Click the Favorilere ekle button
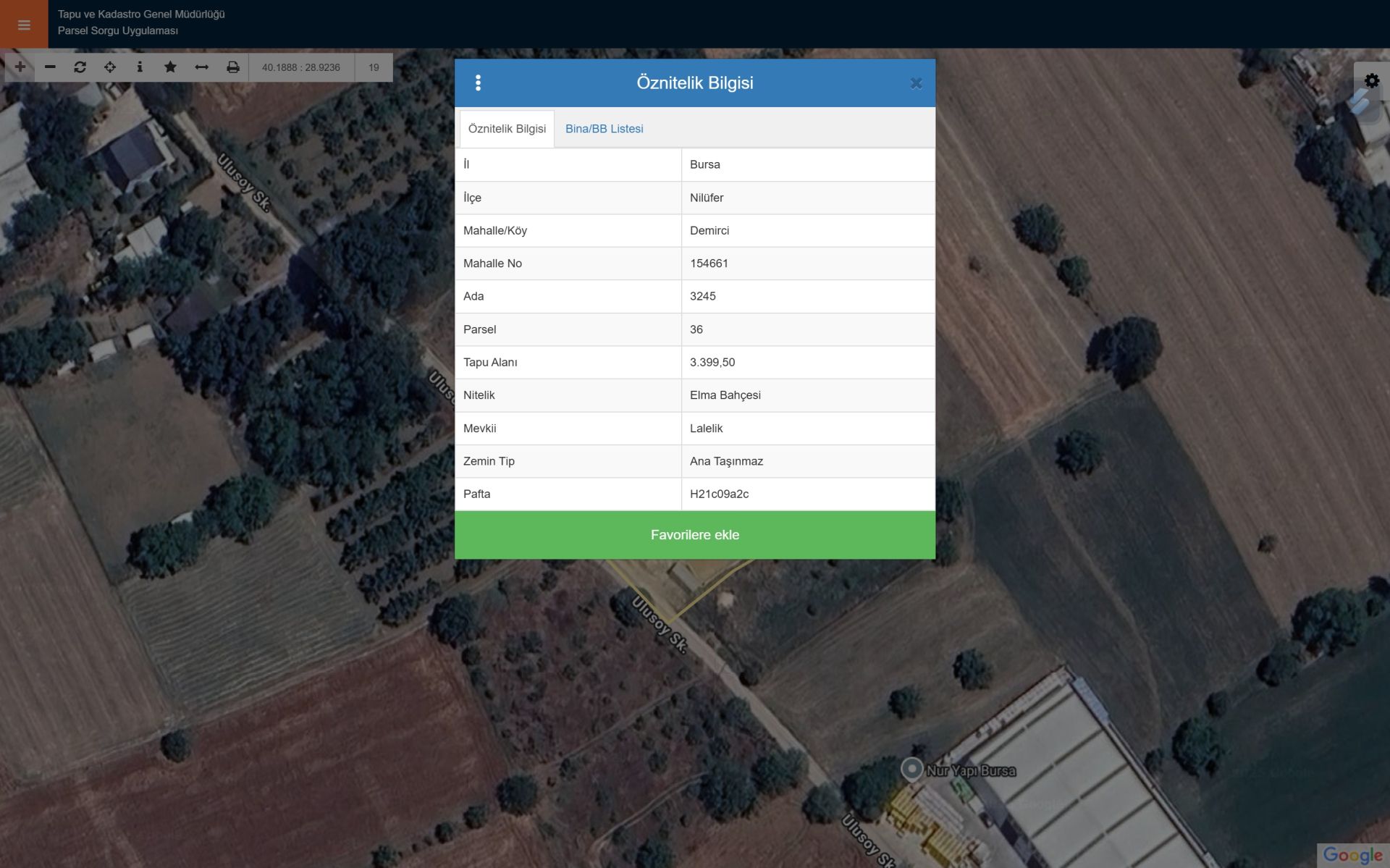 point(694,535)
